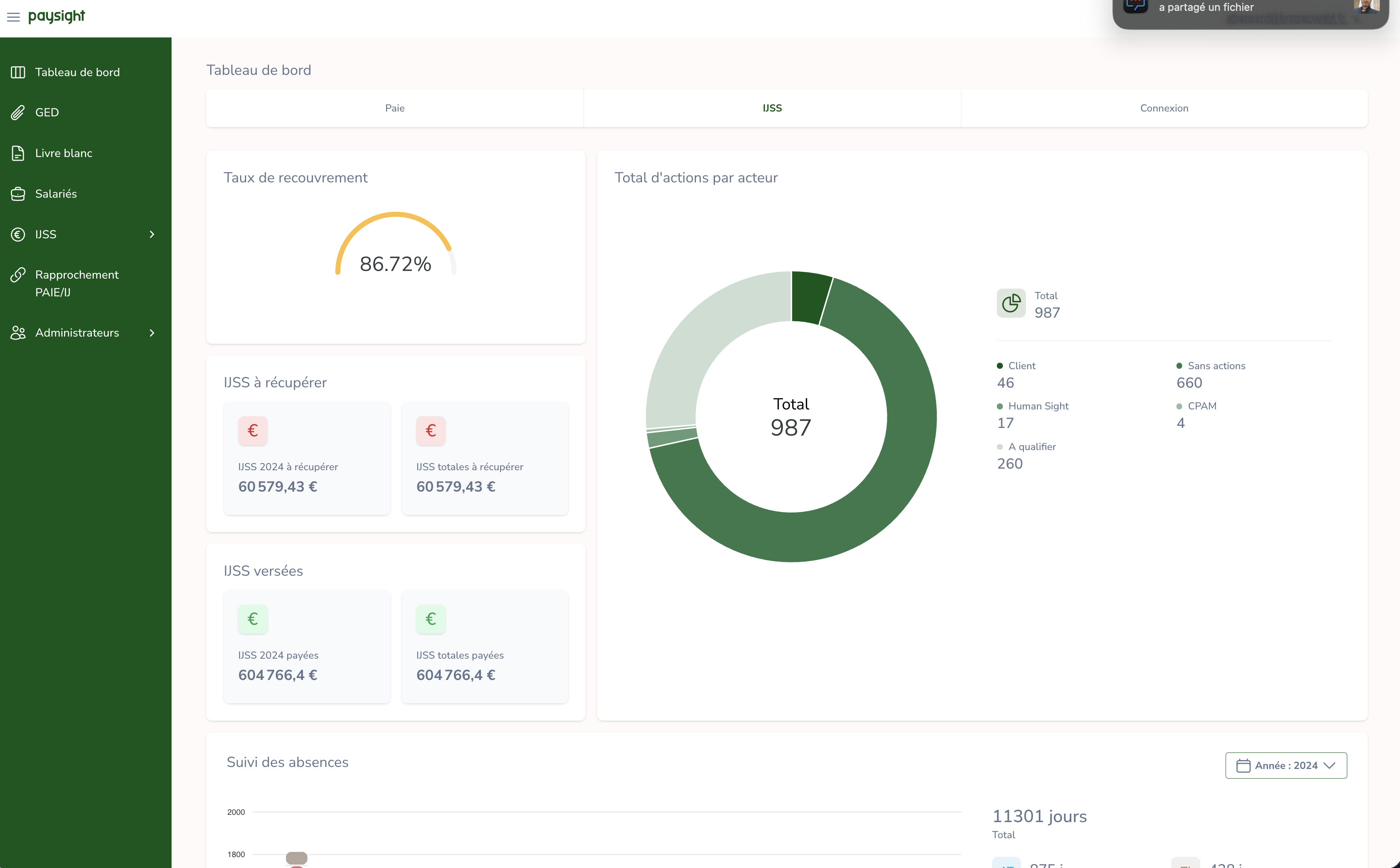The image size is (1400, 868).
Task: Click the dark green Client donut segment
Action: 808,298
